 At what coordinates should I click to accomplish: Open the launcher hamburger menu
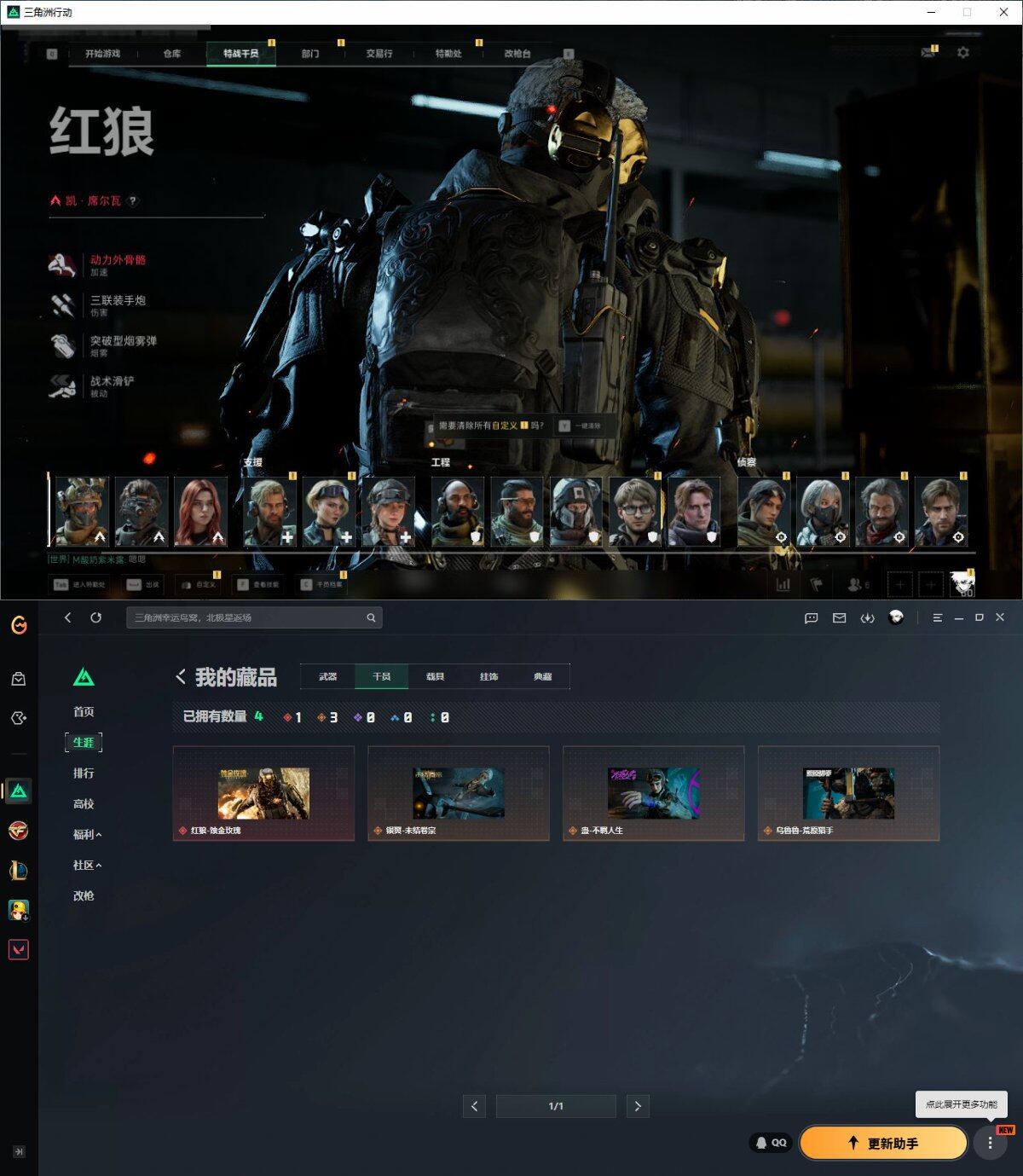(x=937, y=617)
